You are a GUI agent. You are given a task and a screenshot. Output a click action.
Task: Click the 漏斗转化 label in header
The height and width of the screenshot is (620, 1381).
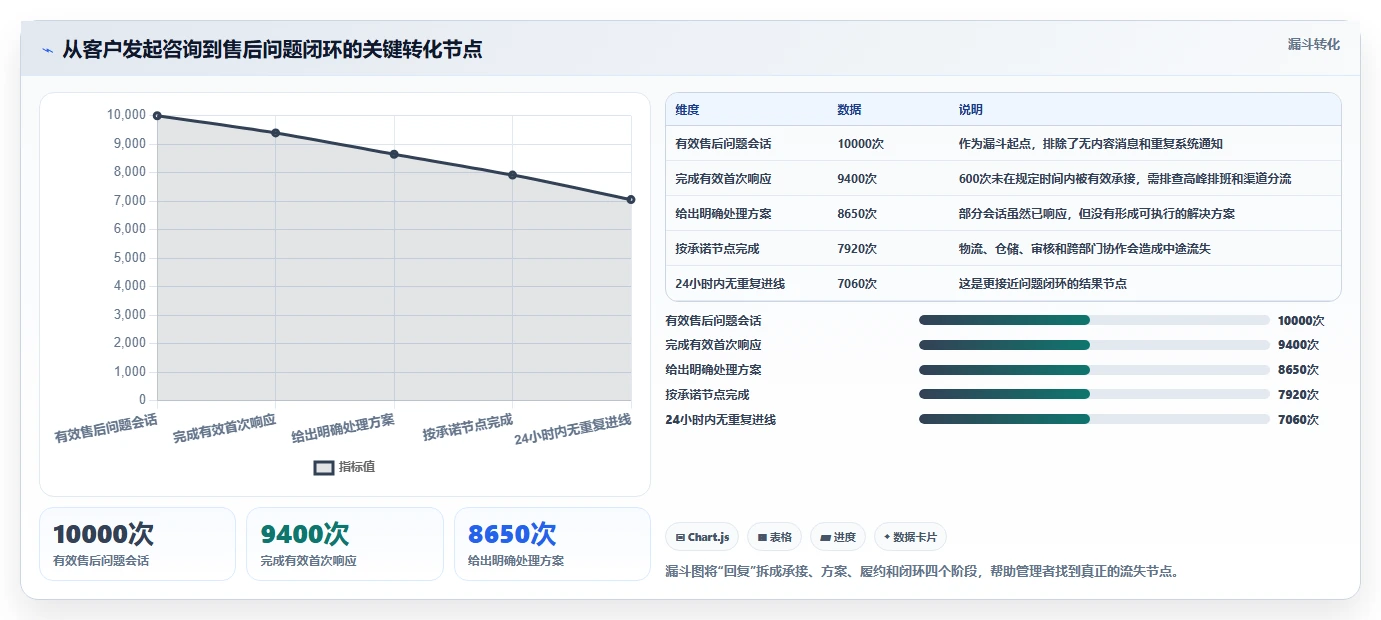(1313, 44)
